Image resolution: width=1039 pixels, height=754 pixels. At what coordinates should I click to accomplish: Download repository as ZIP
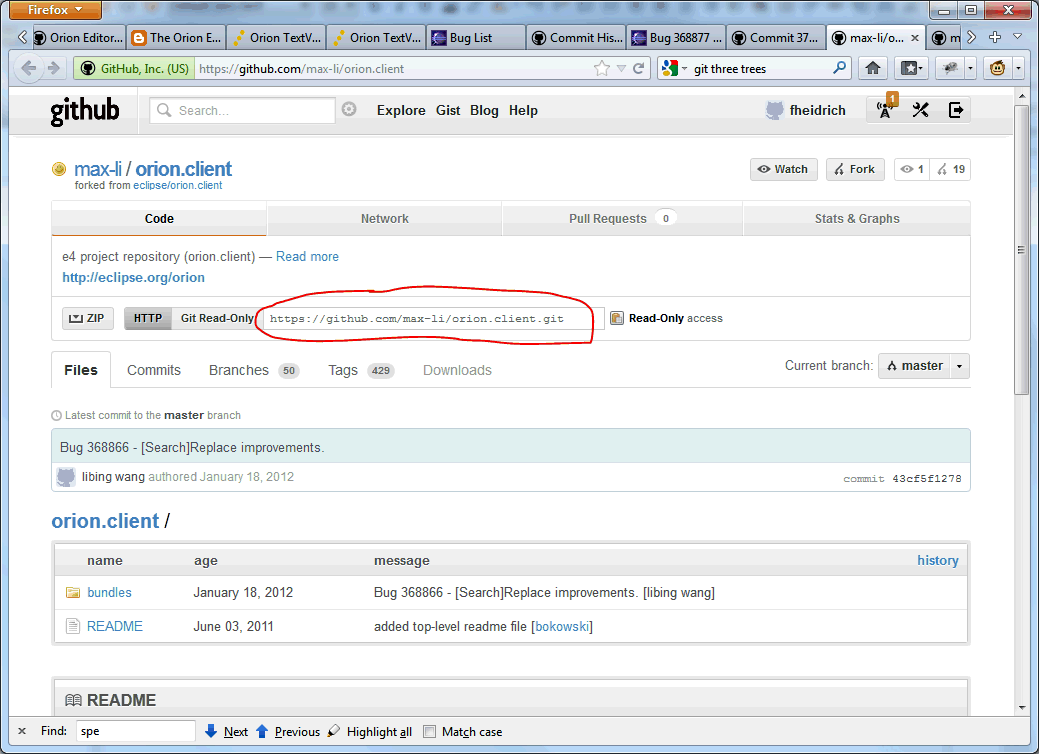[87, 318]
